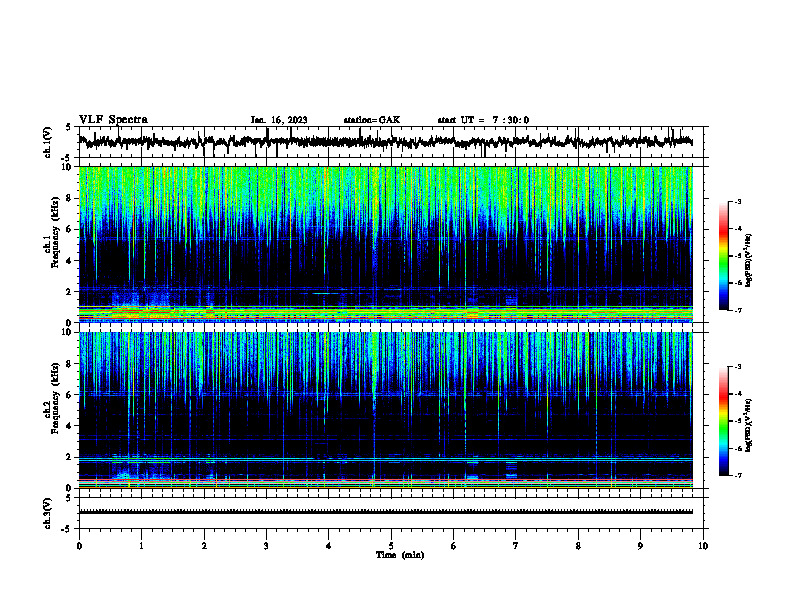Click the ch.1 spectrogram panel
This screenshot has height=612, width=792.
pos(385,244)
